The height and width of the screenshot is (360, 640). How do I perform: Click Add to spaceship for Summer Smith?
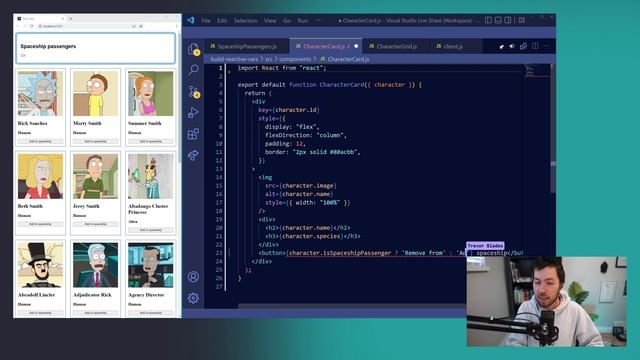coord(151,141)
